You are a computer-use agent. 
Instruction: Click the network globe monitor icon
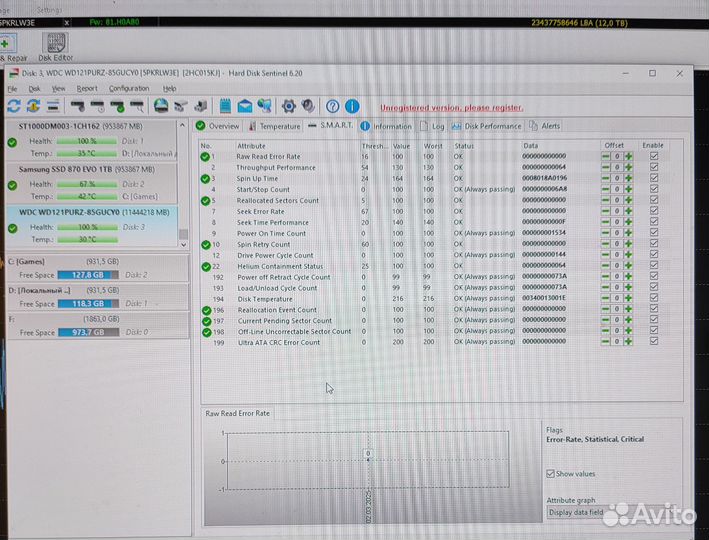(265, 106)
